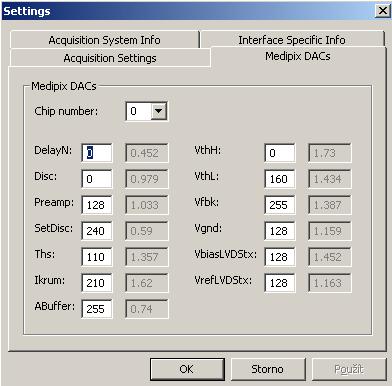Open the Chip number dropdown arrow
392x386 pixels.
(x=159, y=111)
